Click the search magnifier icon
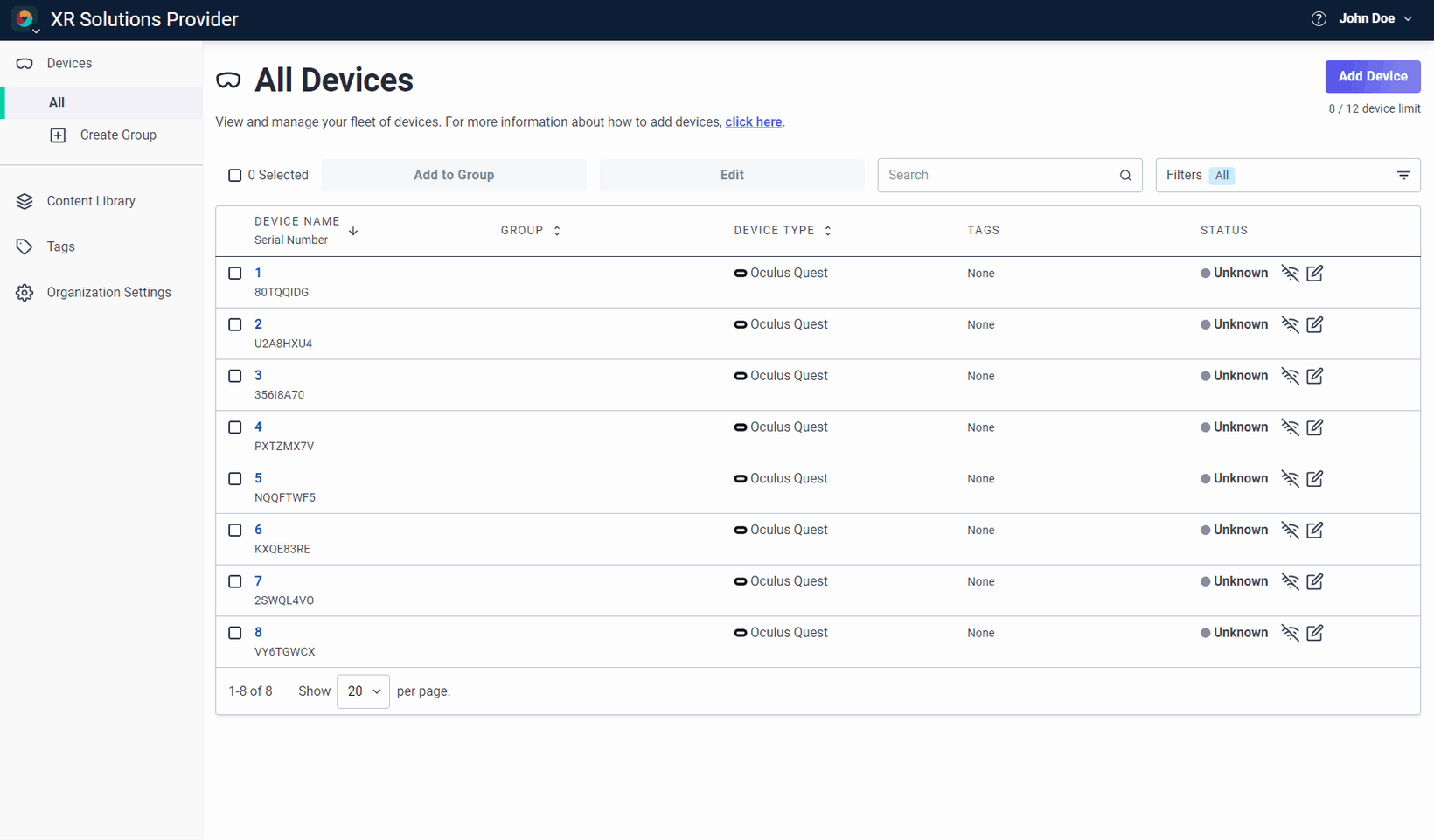The width and height of the screenshot is (1434, 840). point(1125,176)
